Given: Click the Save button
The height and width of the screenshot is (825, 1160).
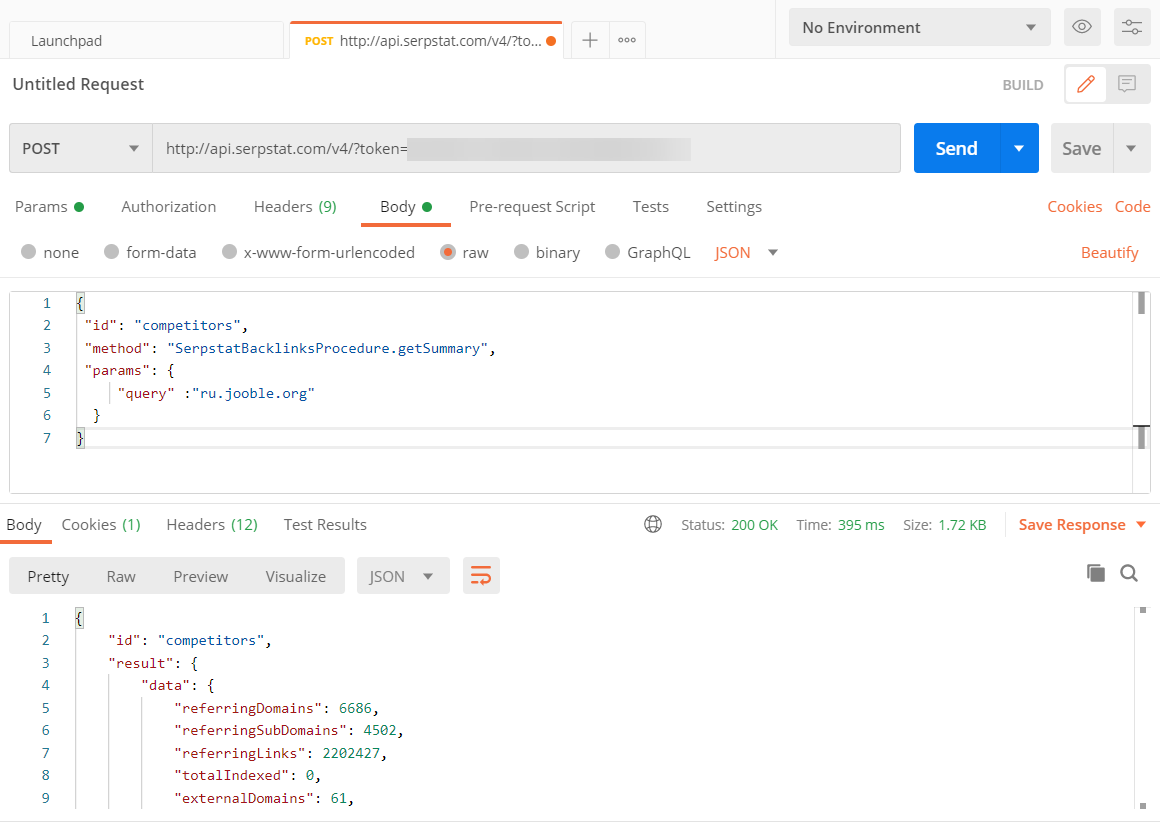Looking at the screenshot, I should pos(1082,148).
